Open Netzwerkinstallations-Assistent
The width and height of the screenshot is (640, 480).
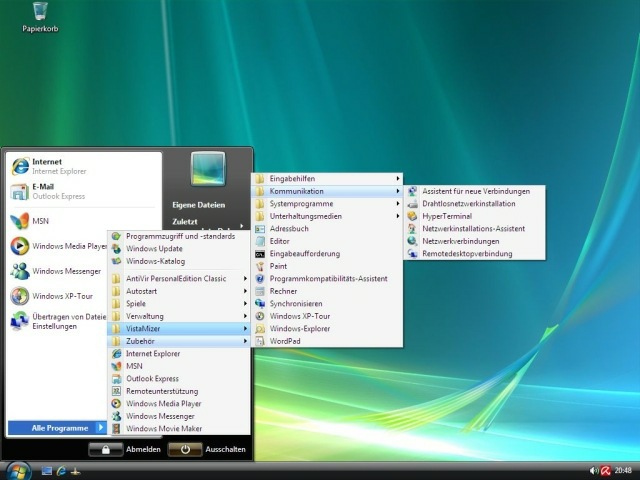pyautogui.click(x=475, y=229)
